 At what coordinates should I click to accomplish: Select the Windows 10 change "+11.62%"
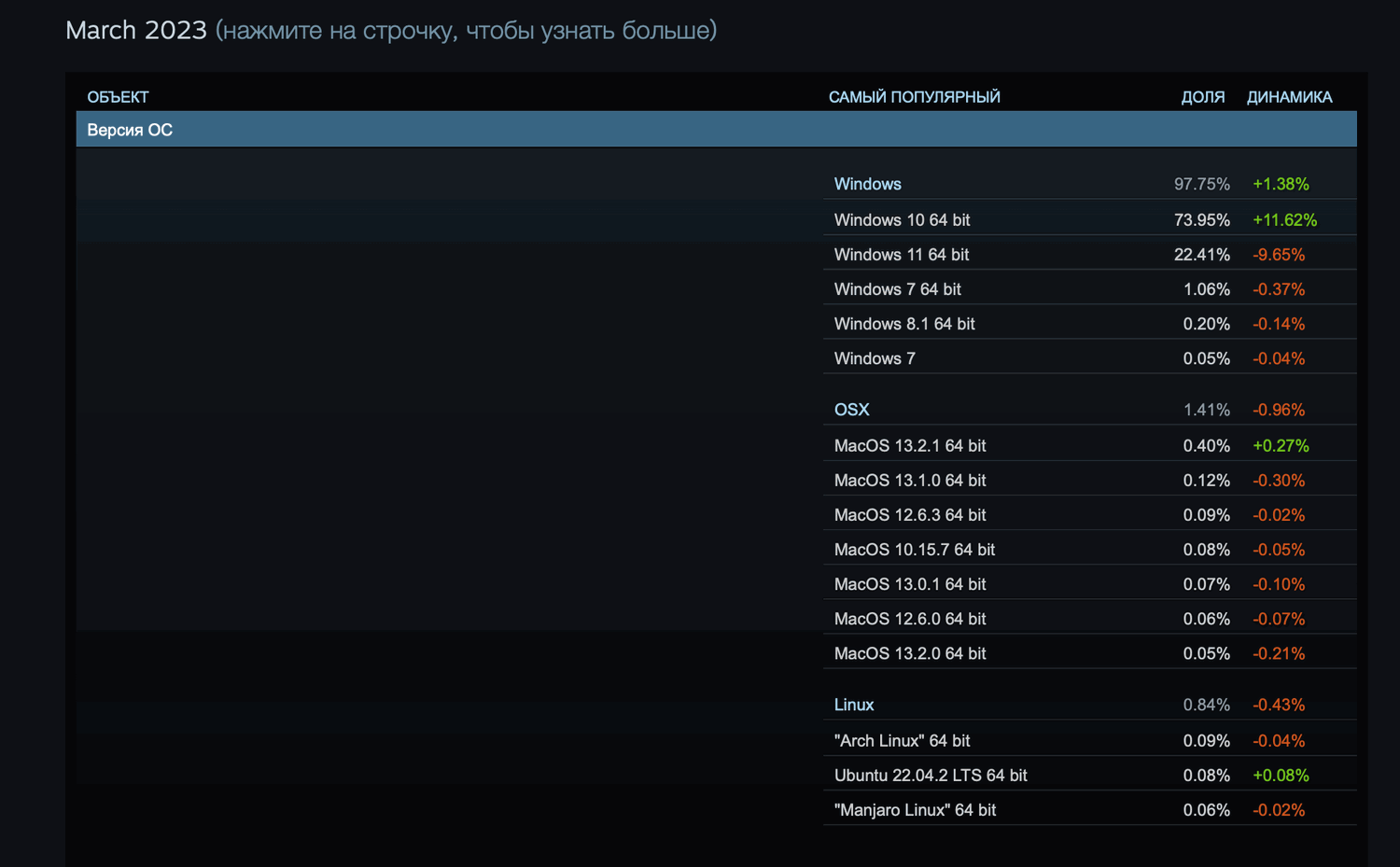tap(1285, 220)
